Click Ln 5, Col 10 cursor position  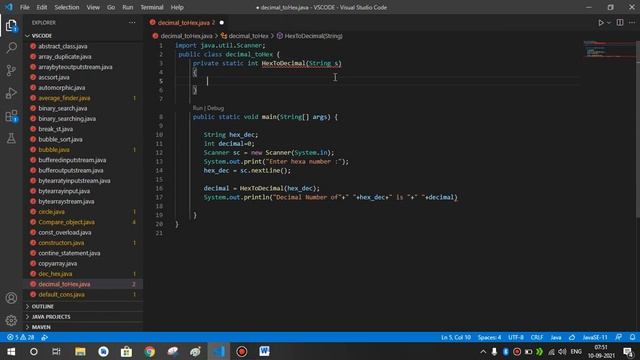click(x=456, y=338)
